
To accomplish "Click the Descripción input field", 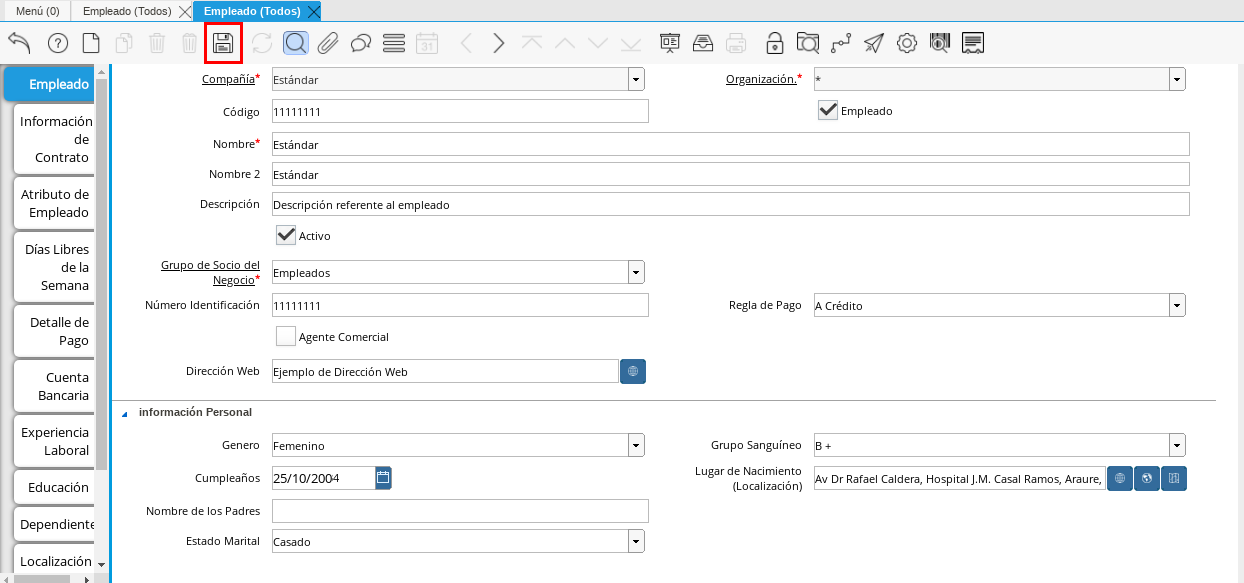I will (x=731, y=204).
